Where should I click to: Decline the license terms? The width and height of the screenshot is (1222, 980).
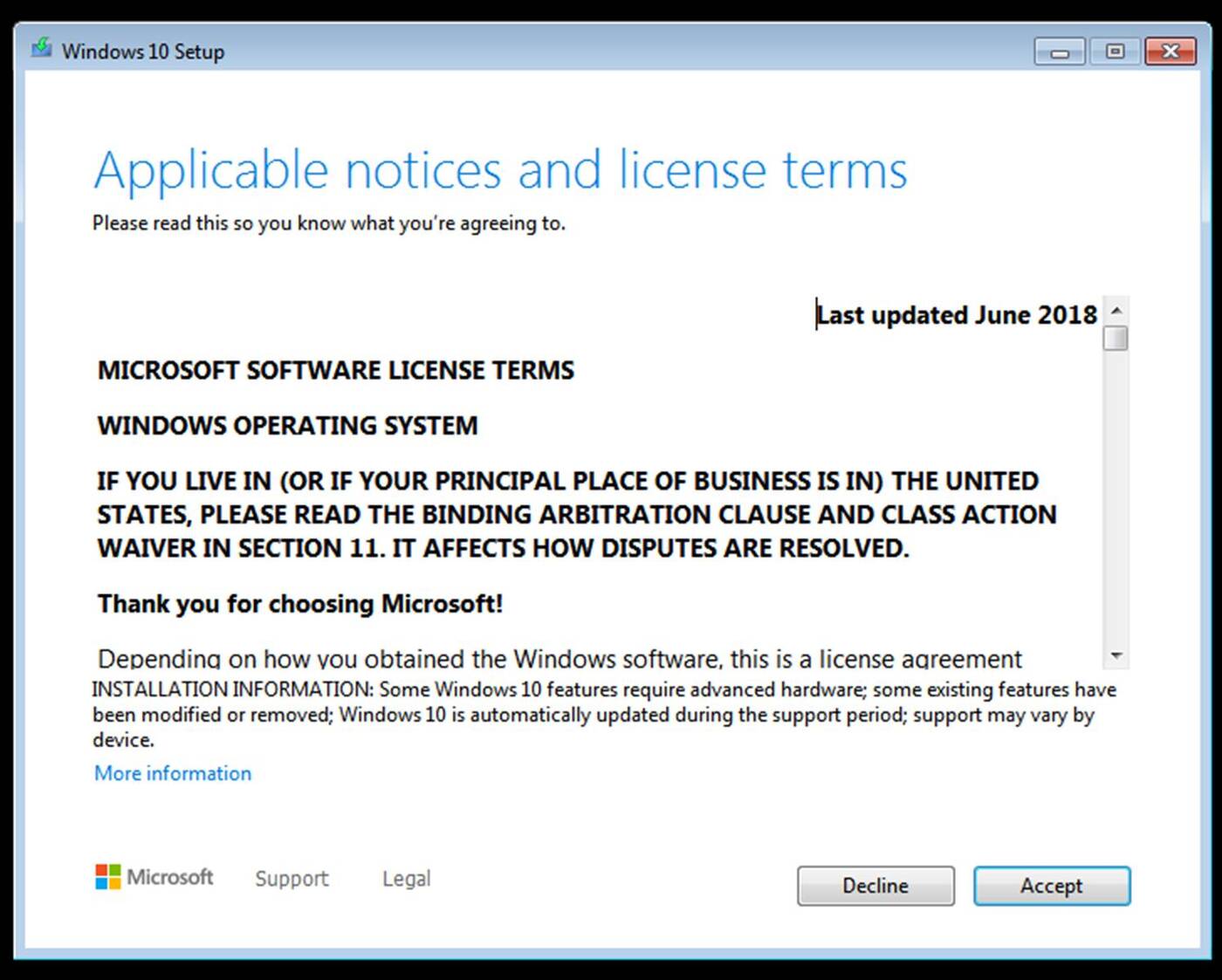click(875, 886)
